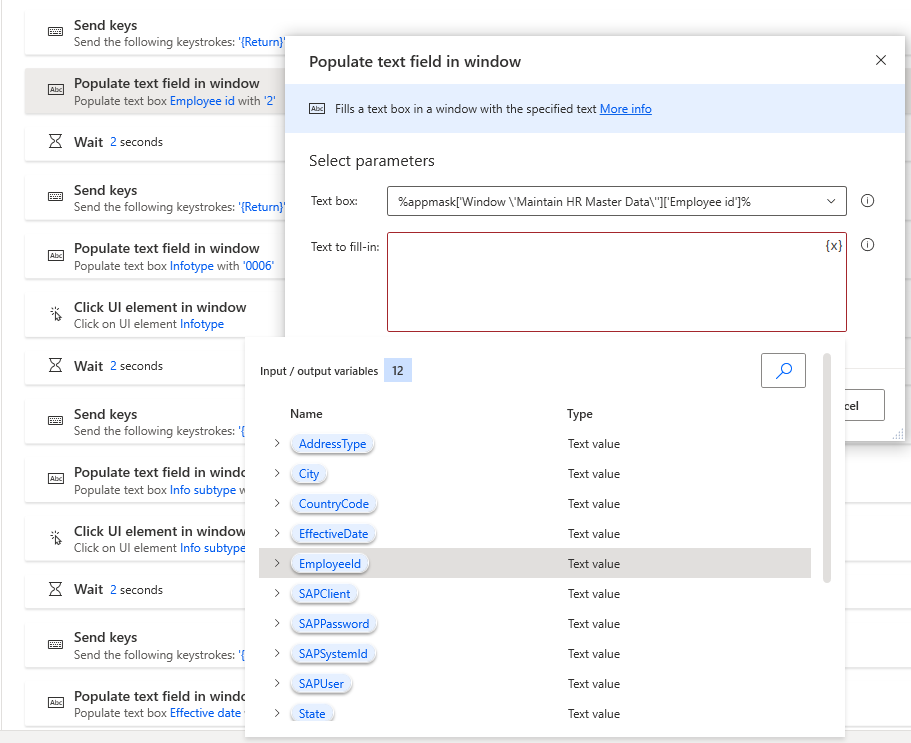Show info tooltip for Text box field

pyautogui.click(x=867, y=201)
